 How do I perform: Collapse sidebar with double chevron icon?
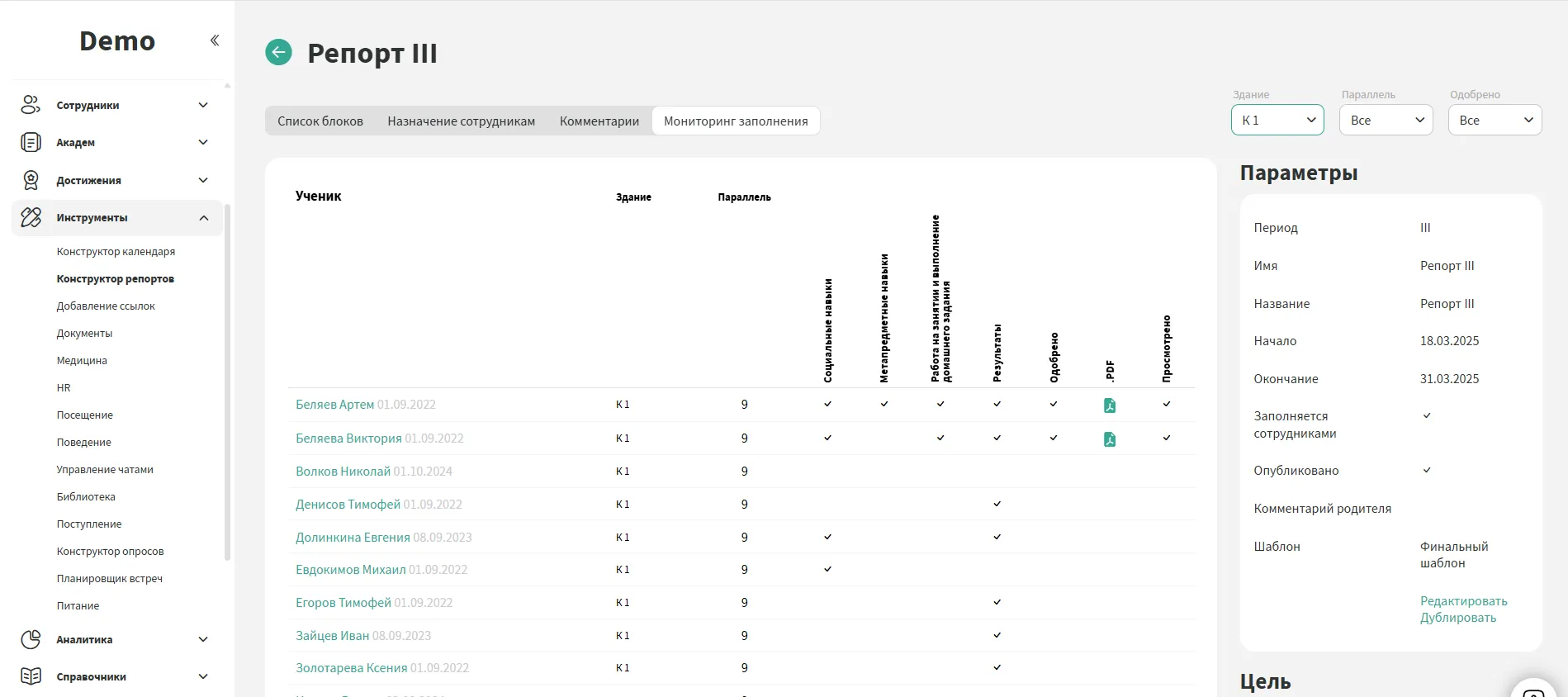click(x=215, y=40)
